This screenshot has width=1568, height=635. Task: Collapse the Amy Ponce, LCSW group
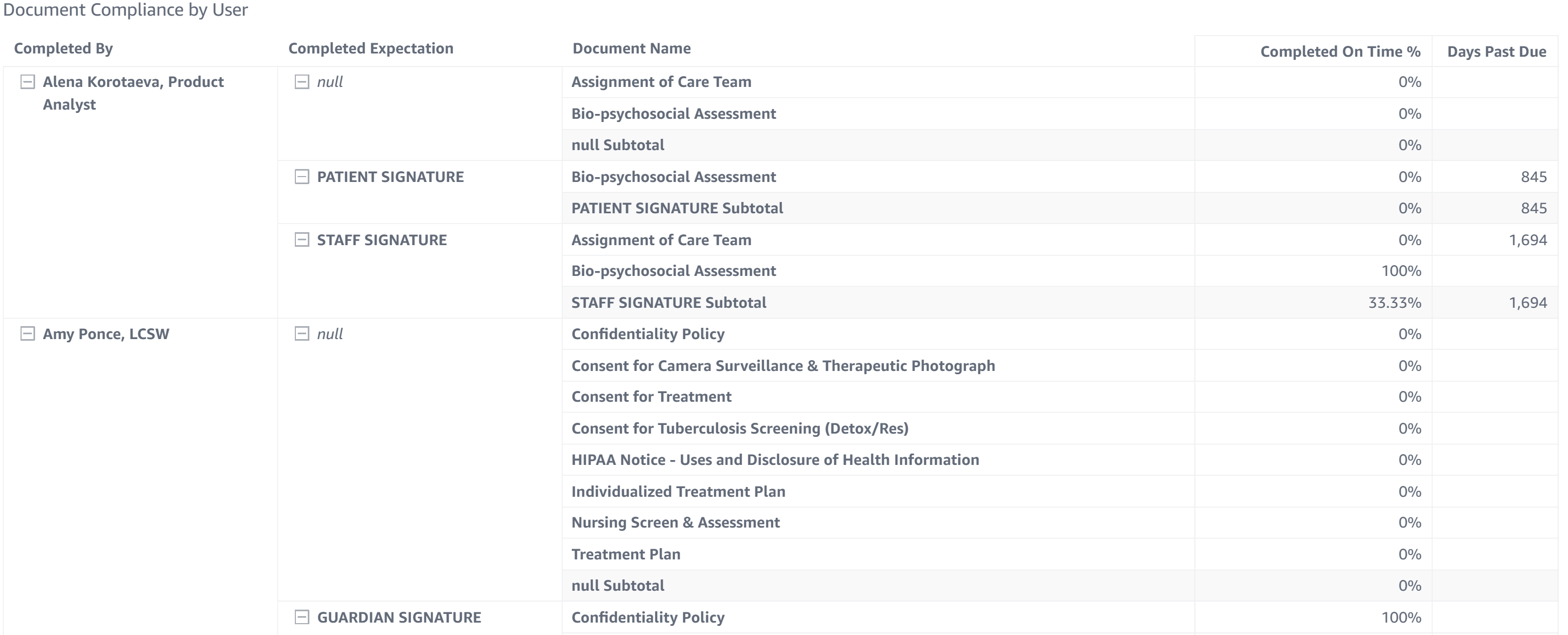[x=28, y=334]
